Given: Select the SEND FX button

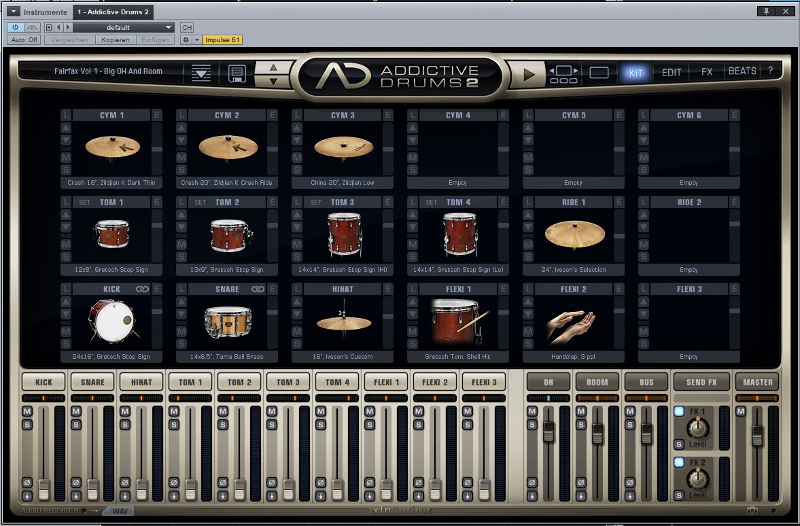Looking at the screenshot, I should tap(702, 382).
